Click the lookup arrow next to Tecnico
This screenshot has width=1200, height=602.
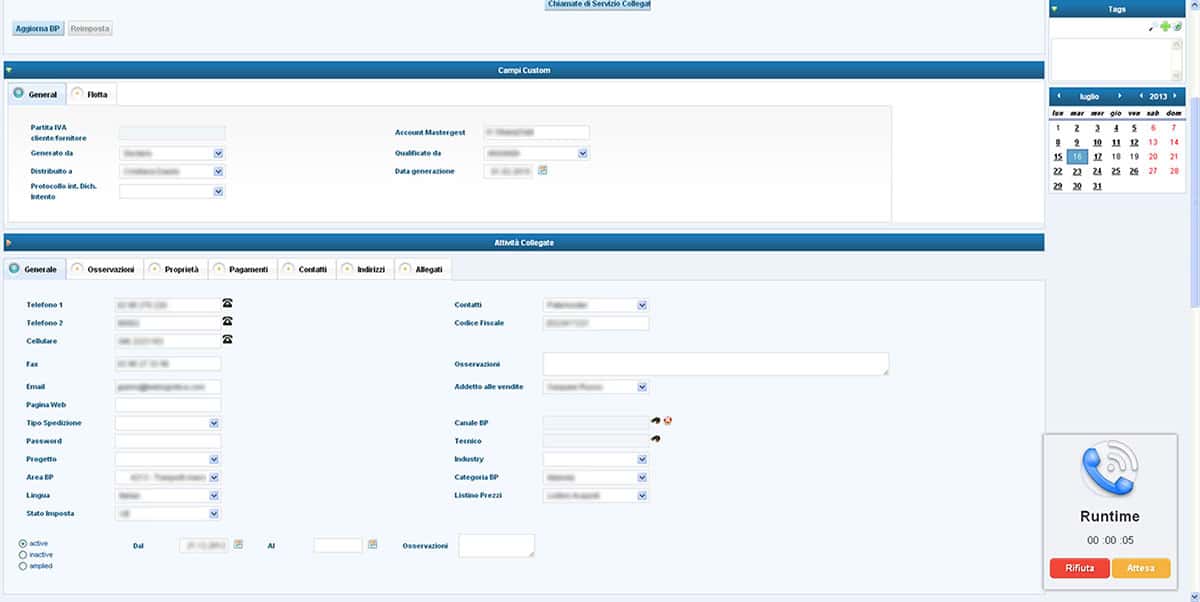(x=656, y=439)
